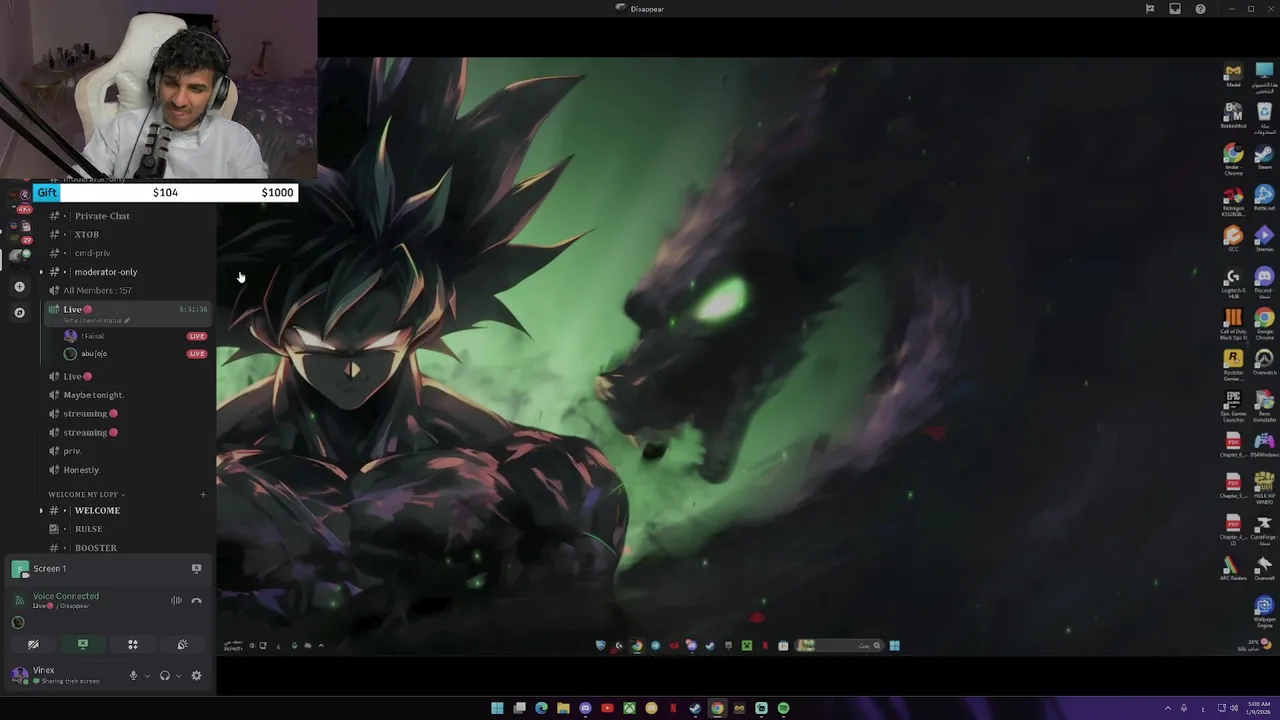Click the Rockstar Games desktop shortcut
This screenshot has width=1280, height=720.
point(1233,363)
